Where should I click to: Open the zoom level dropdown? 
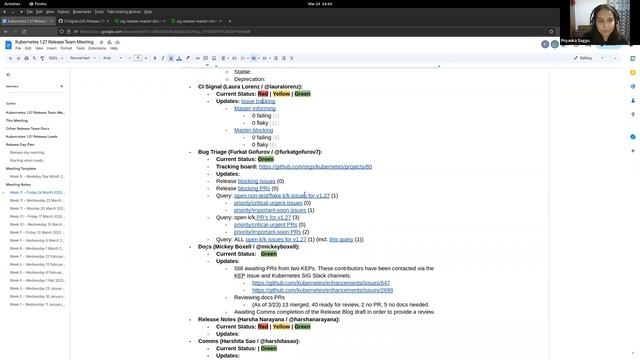(x=56, y=58)
